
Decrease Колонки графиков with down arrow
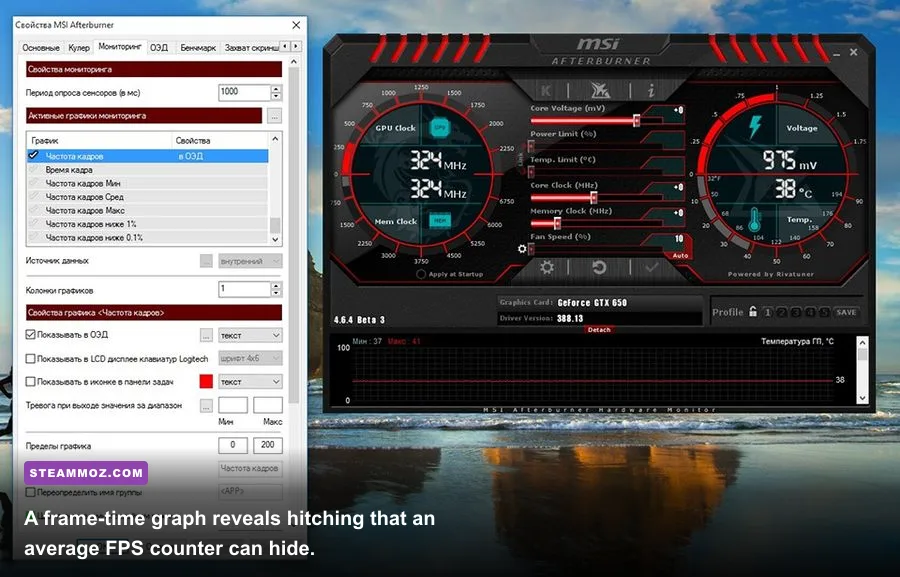[x=277, y=293]
